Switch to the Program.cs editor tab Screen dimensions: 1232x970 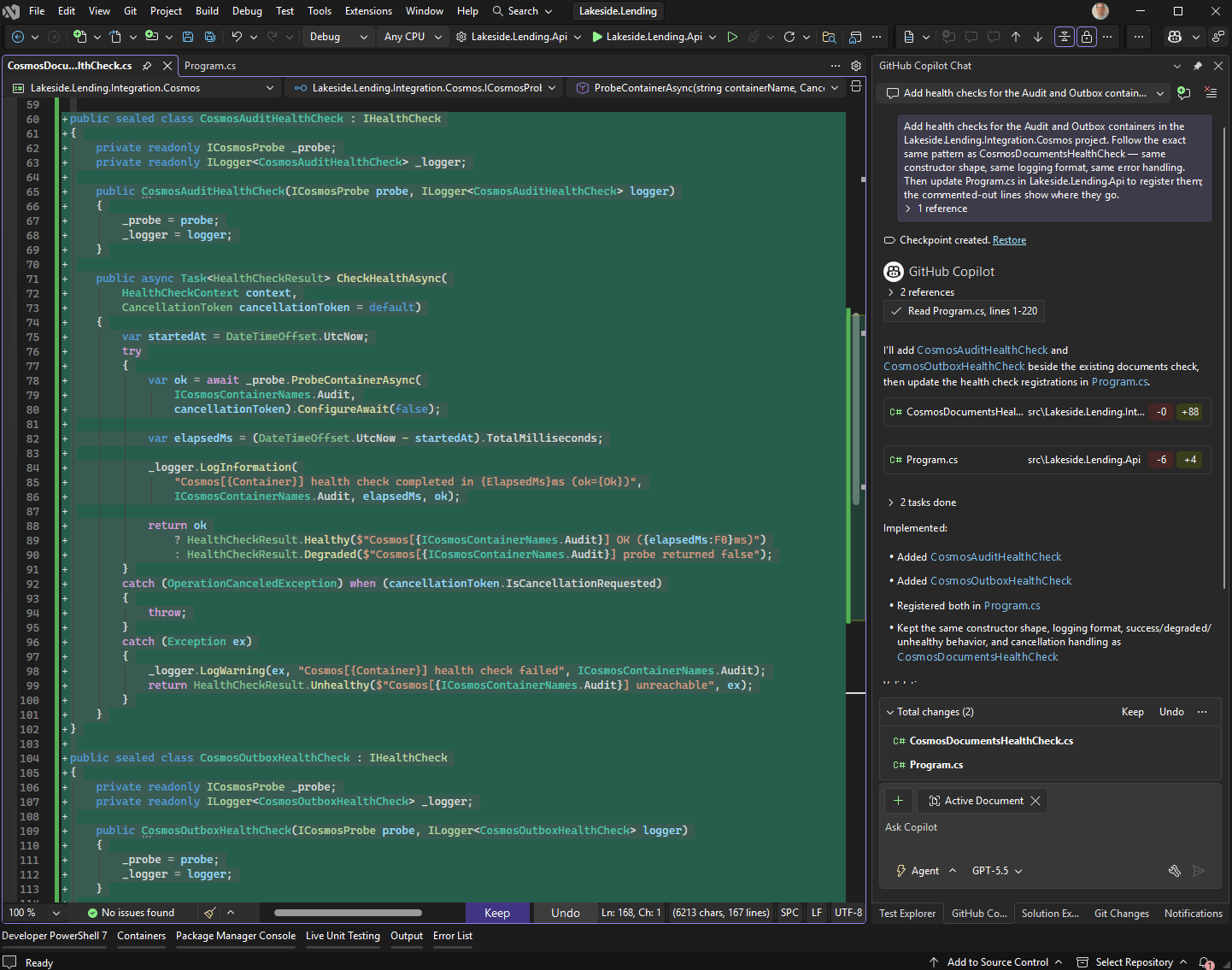click(210, 66)
